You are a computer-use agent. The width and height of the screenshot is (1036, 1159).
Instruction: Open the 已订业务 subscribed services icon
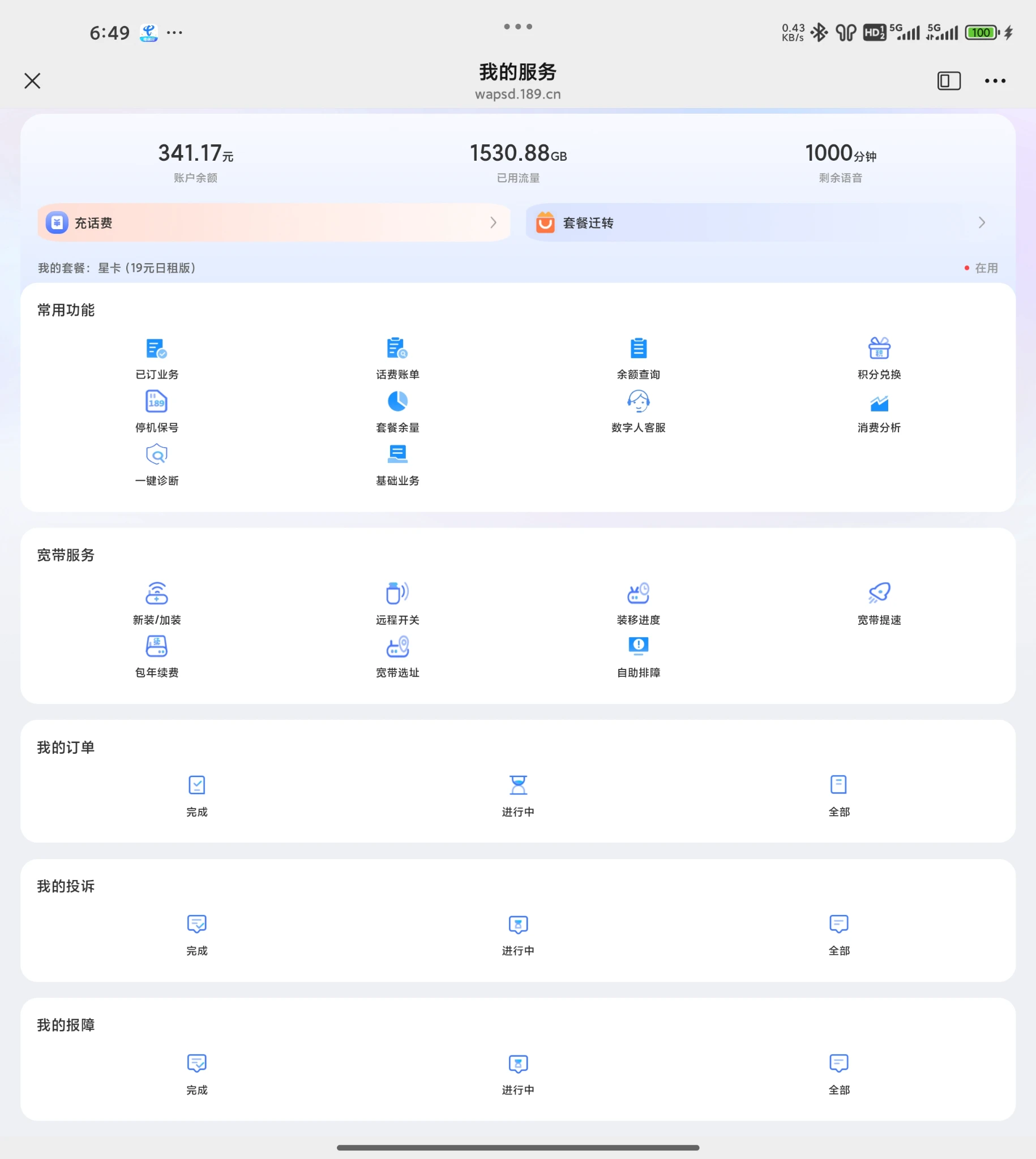click(x=157, y=348)
